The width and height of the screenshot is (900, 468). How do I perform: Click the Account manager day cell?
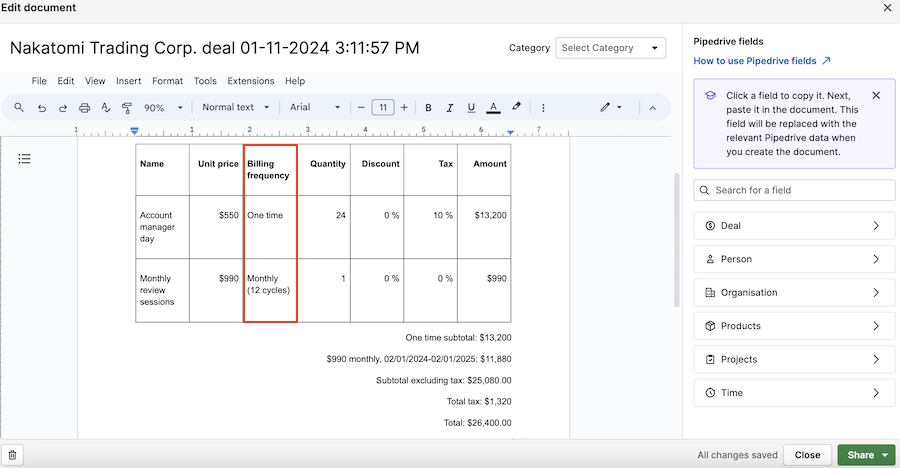(162, 227)
